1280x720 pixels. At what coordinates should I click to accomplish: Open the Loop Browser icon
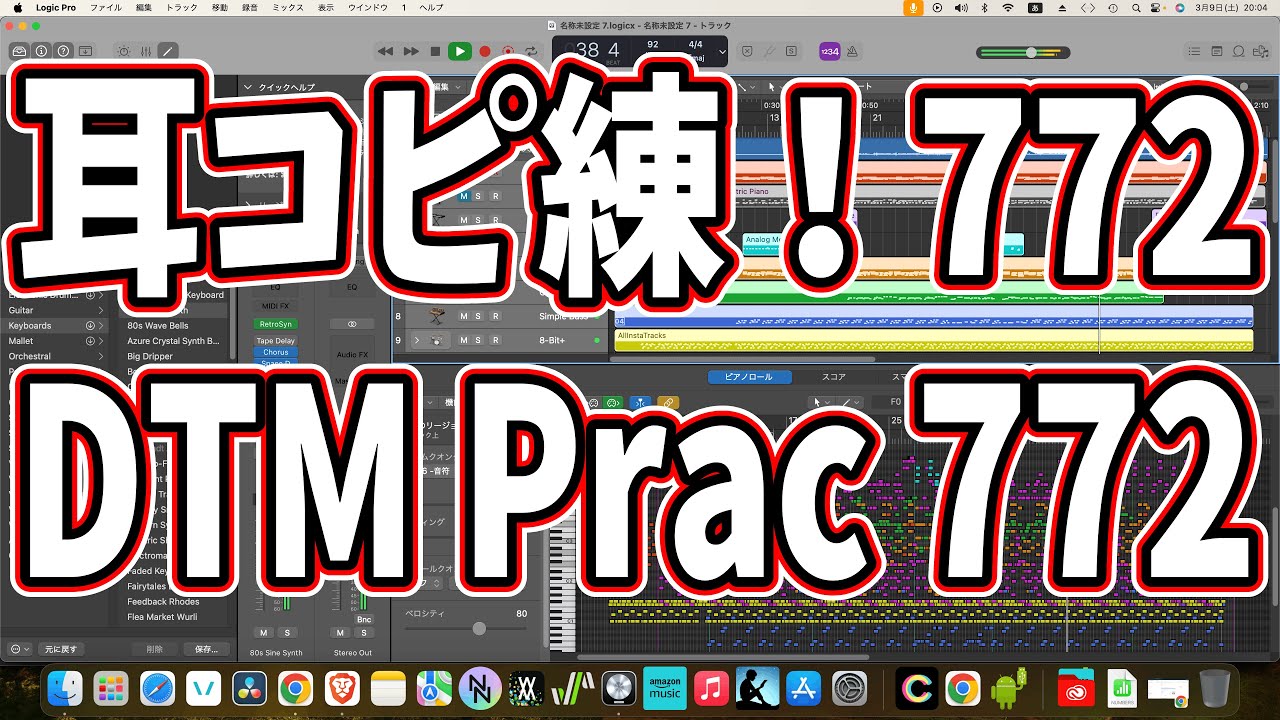tap(1239, 51)
